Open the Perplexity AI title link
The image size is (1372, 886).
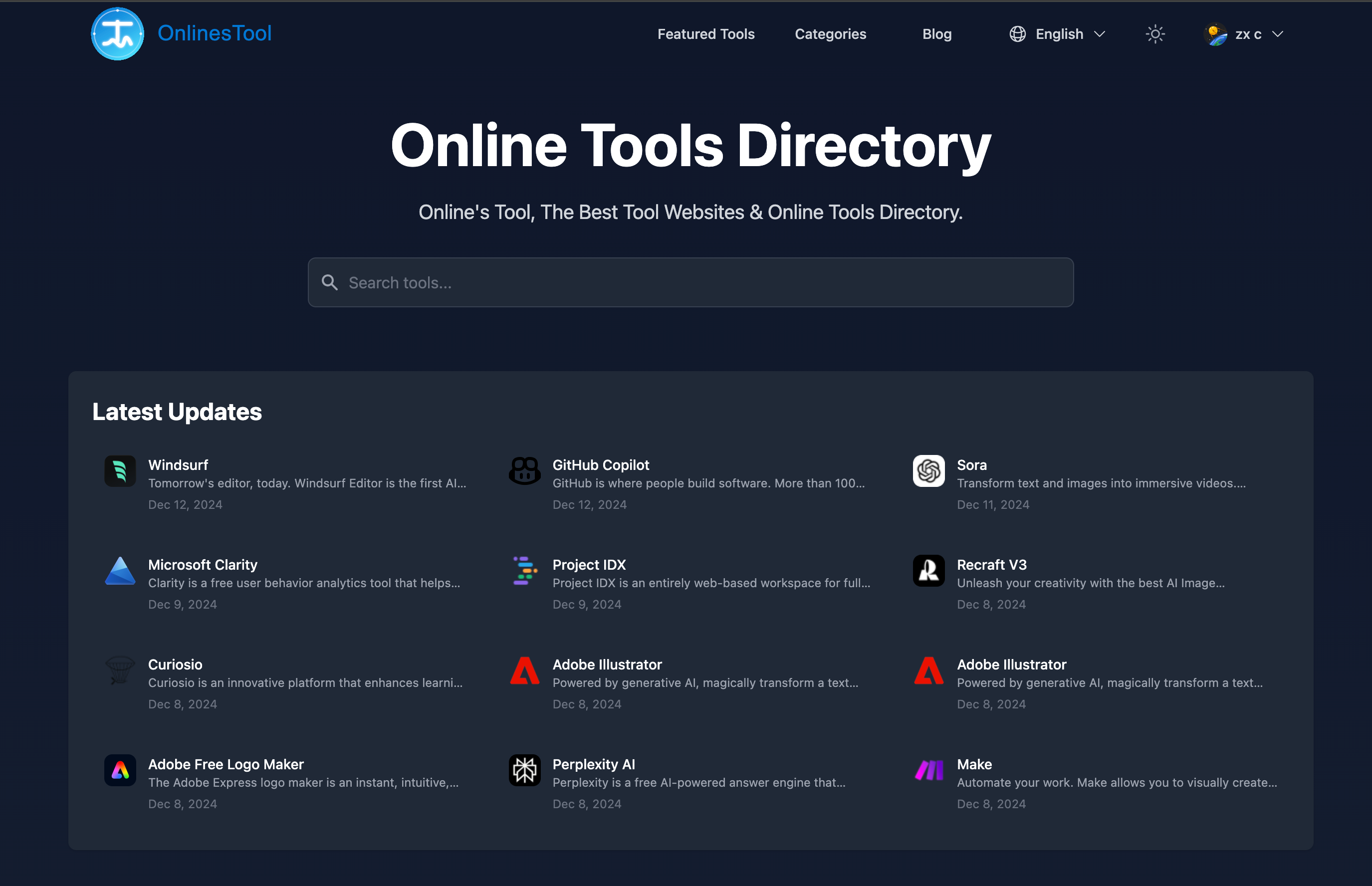tap(594, 764)
